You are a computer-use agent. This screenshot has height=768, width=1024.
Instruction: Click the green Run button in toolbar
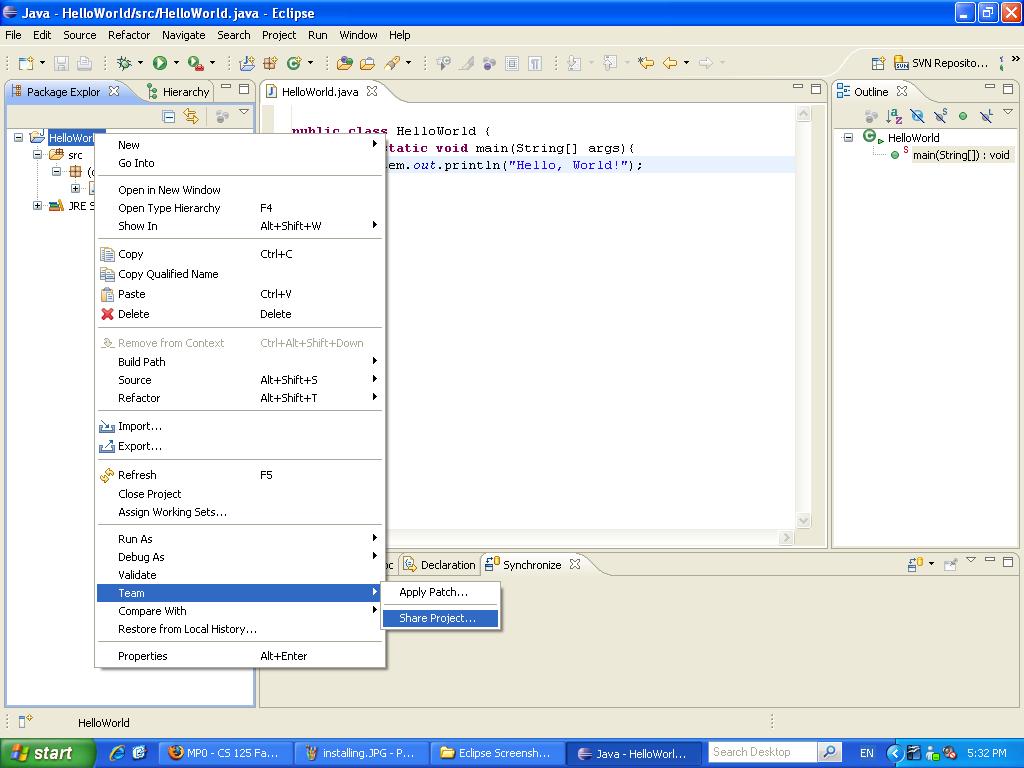click(x=160, y=63)
